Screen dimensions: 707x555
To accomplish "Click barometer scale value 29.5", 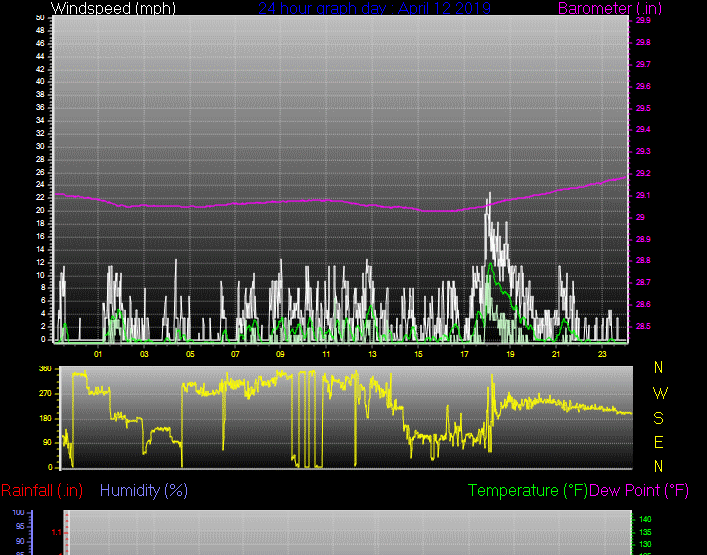I will coord(643,108).
